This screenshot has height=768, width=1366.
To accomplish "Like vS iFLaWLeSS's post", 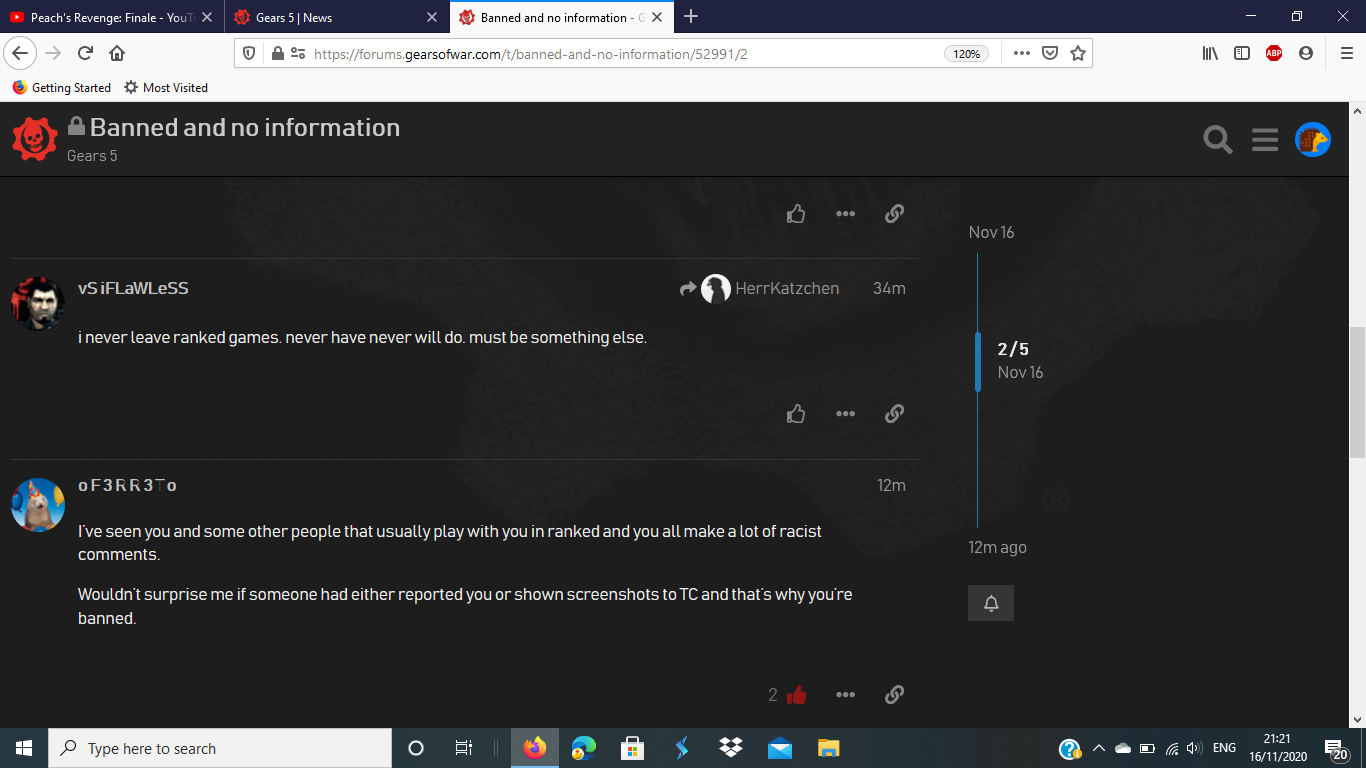I will click(x=796, y=414).
